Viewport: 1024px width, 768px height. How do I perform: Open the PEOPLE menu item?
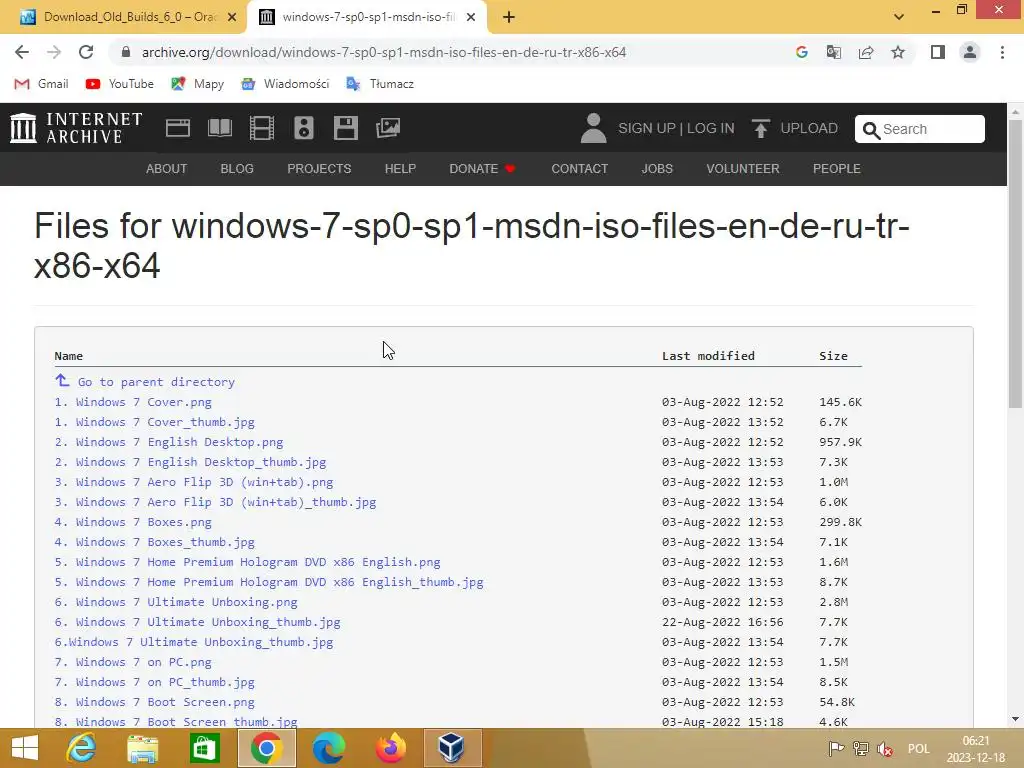pos(837,168)
